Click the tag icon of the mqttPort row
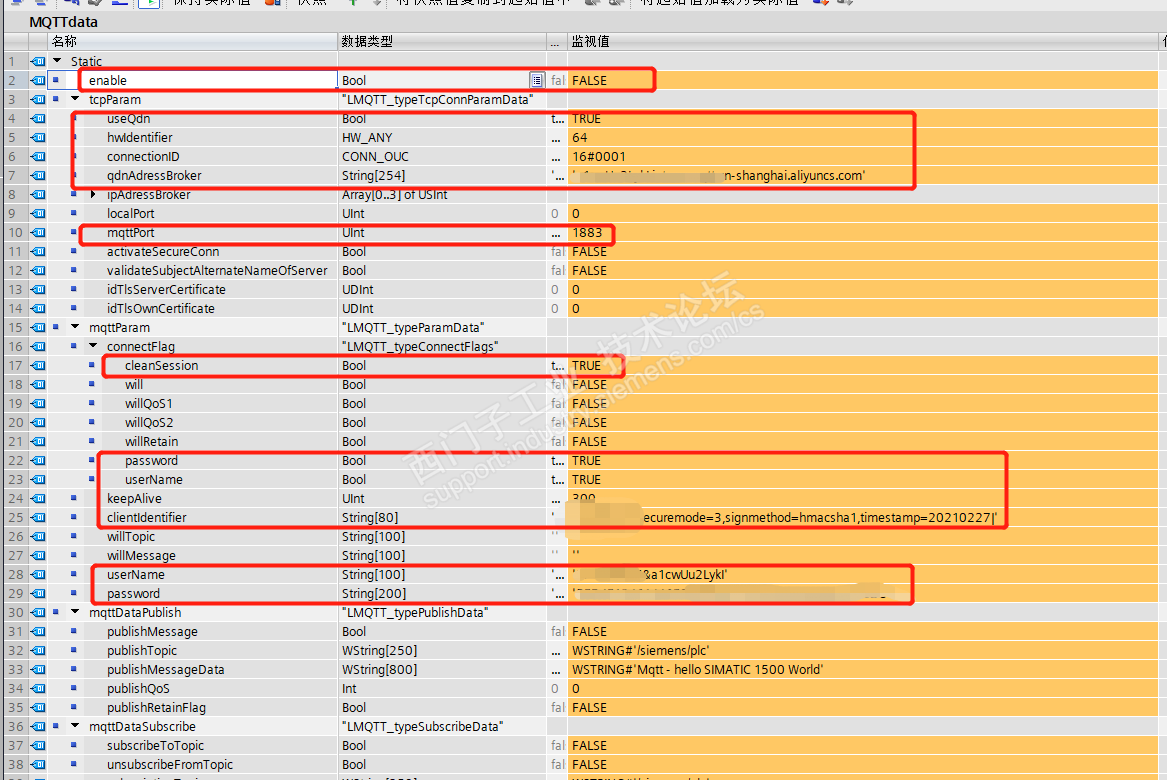The height and width of the screenshot is (780, 1167). click(x=38, y=232)
